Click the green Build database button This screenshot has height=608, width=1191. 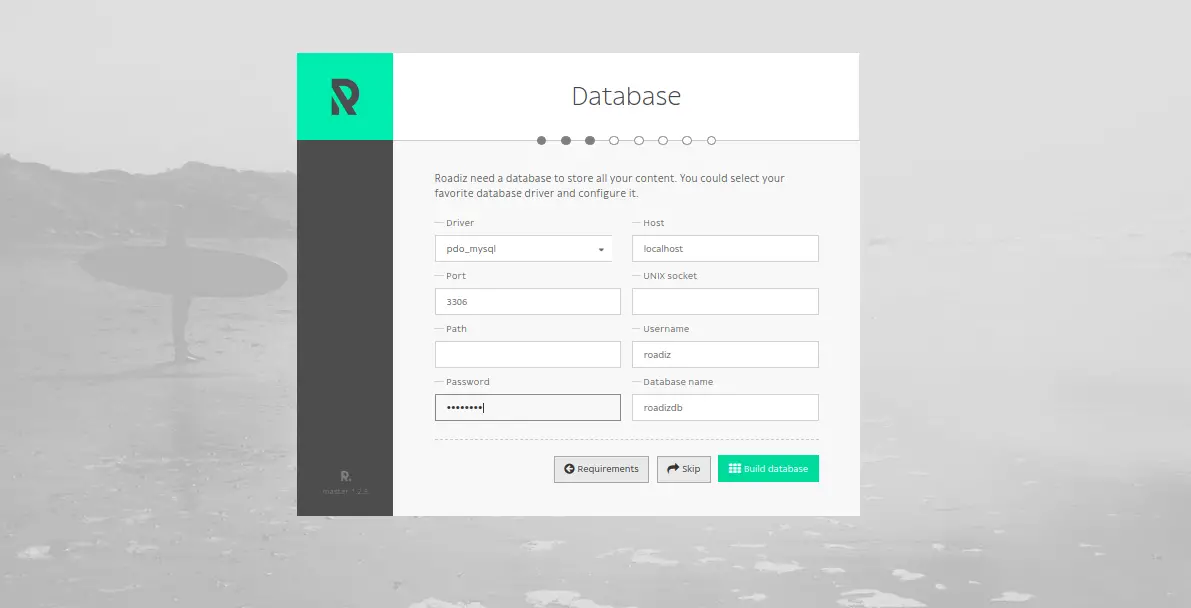pyautogui.click(x=768, y=469)
